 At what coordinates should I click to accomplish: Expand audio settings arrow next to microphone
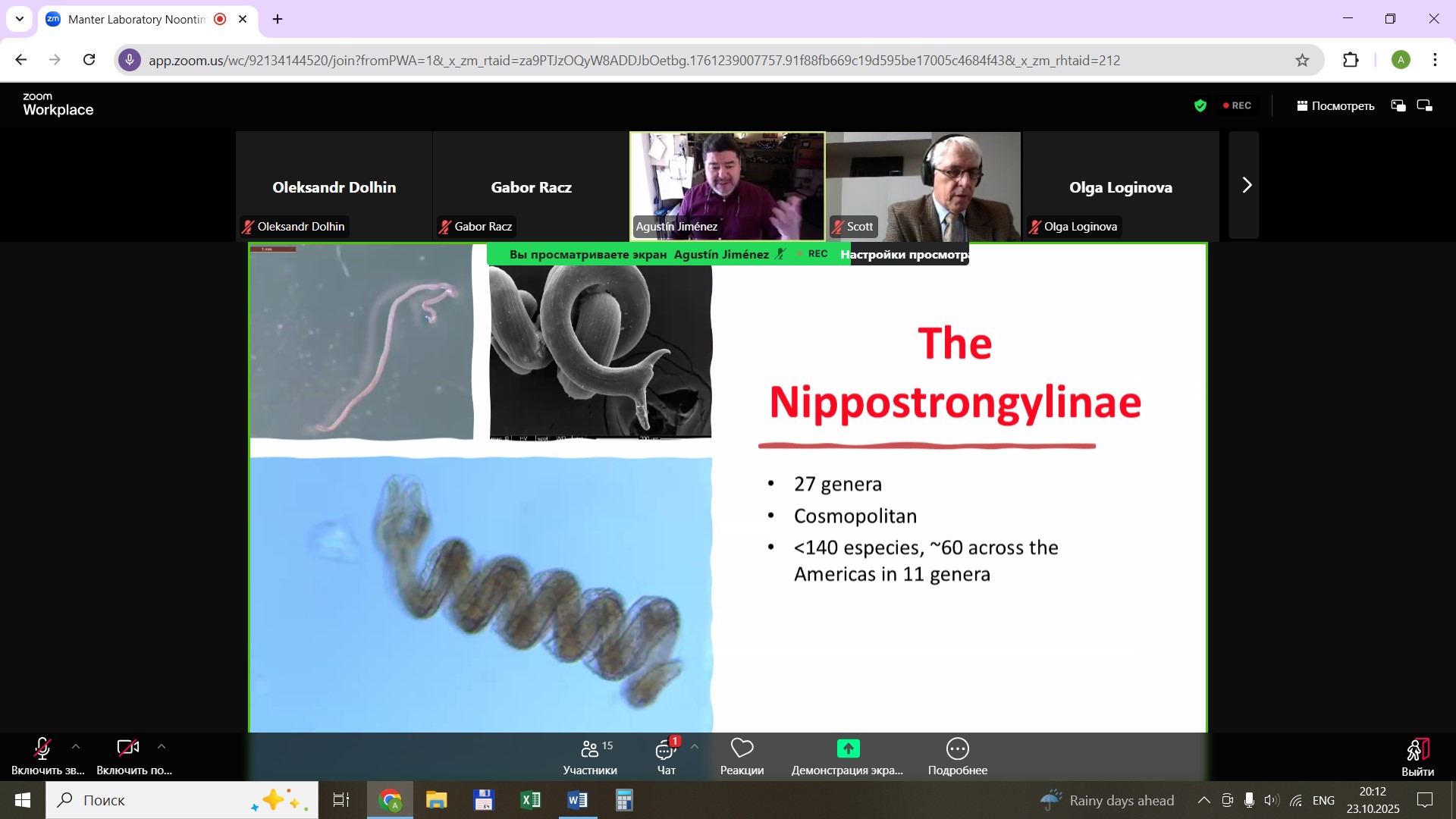76,747
